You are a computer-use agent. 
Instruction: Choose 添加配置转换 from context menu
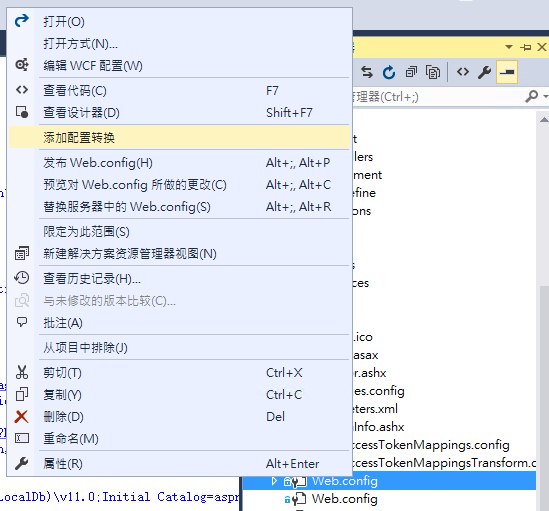tap(180, 138)
